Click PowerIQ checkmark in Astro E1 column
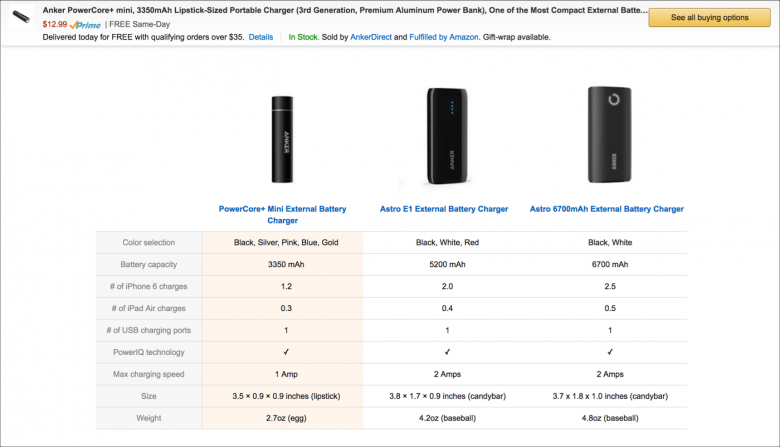 447,352
